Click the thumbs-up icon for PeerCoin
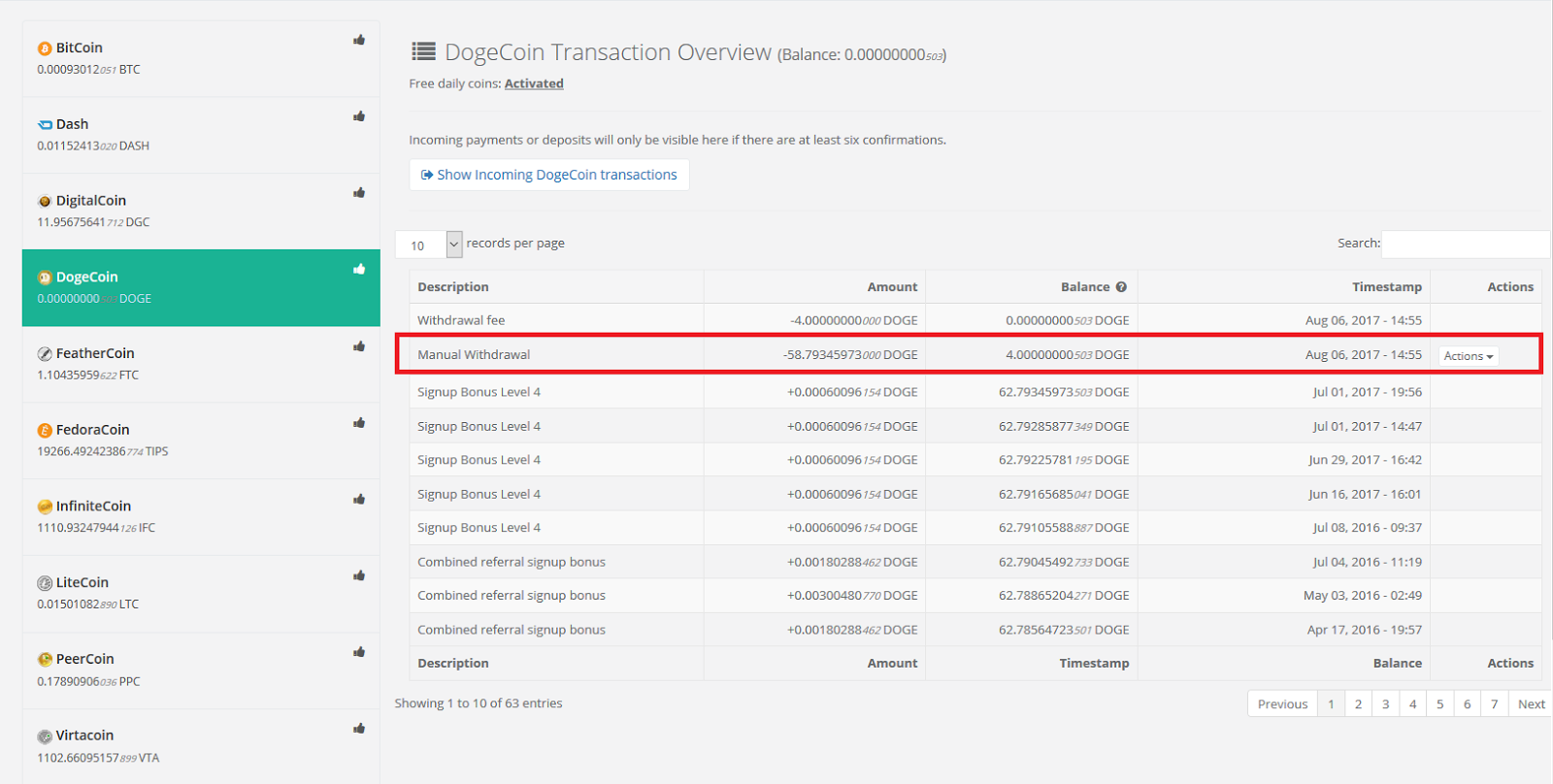The image size is (1553, 784). pyautogui.click(x=359, y=652)
